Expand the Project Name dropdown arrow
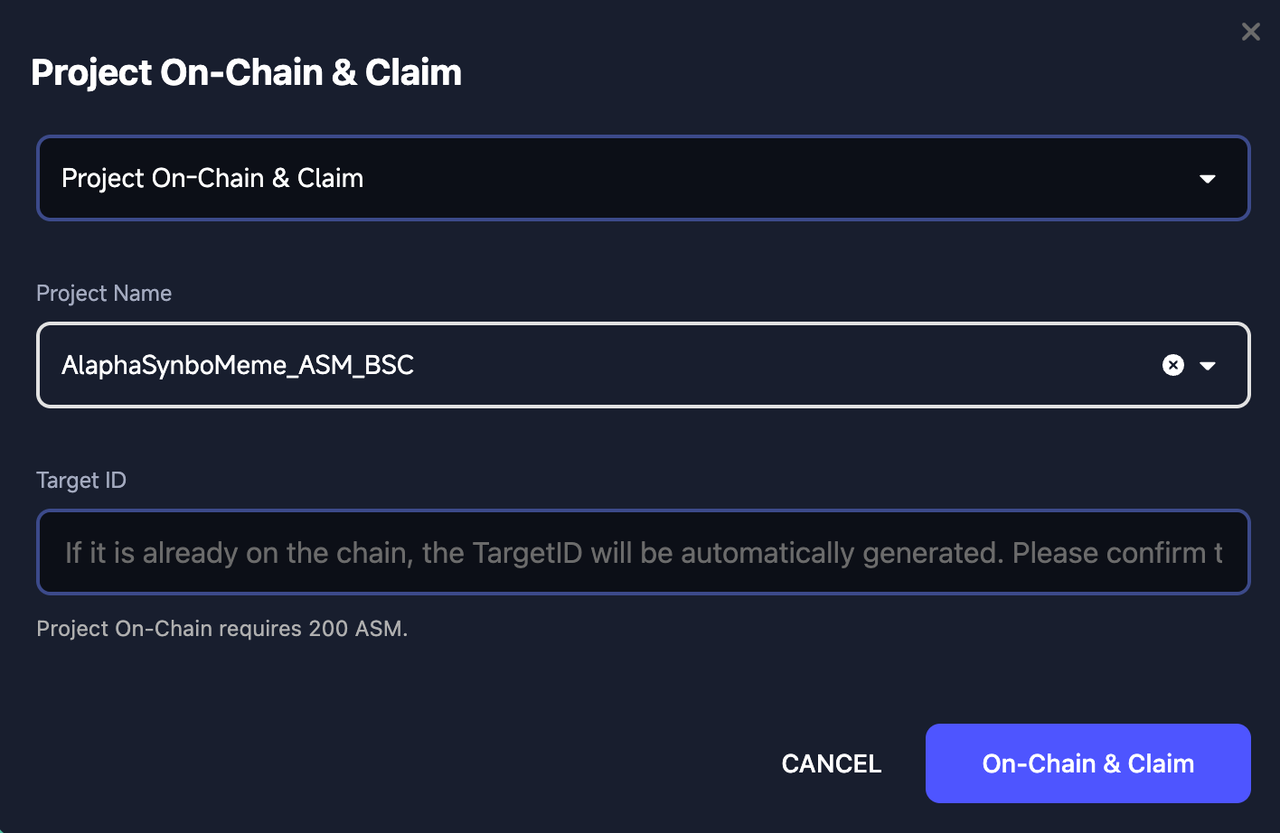Image resolution: width=1280 pixels, height=833 pixels. pos(1207,366)
